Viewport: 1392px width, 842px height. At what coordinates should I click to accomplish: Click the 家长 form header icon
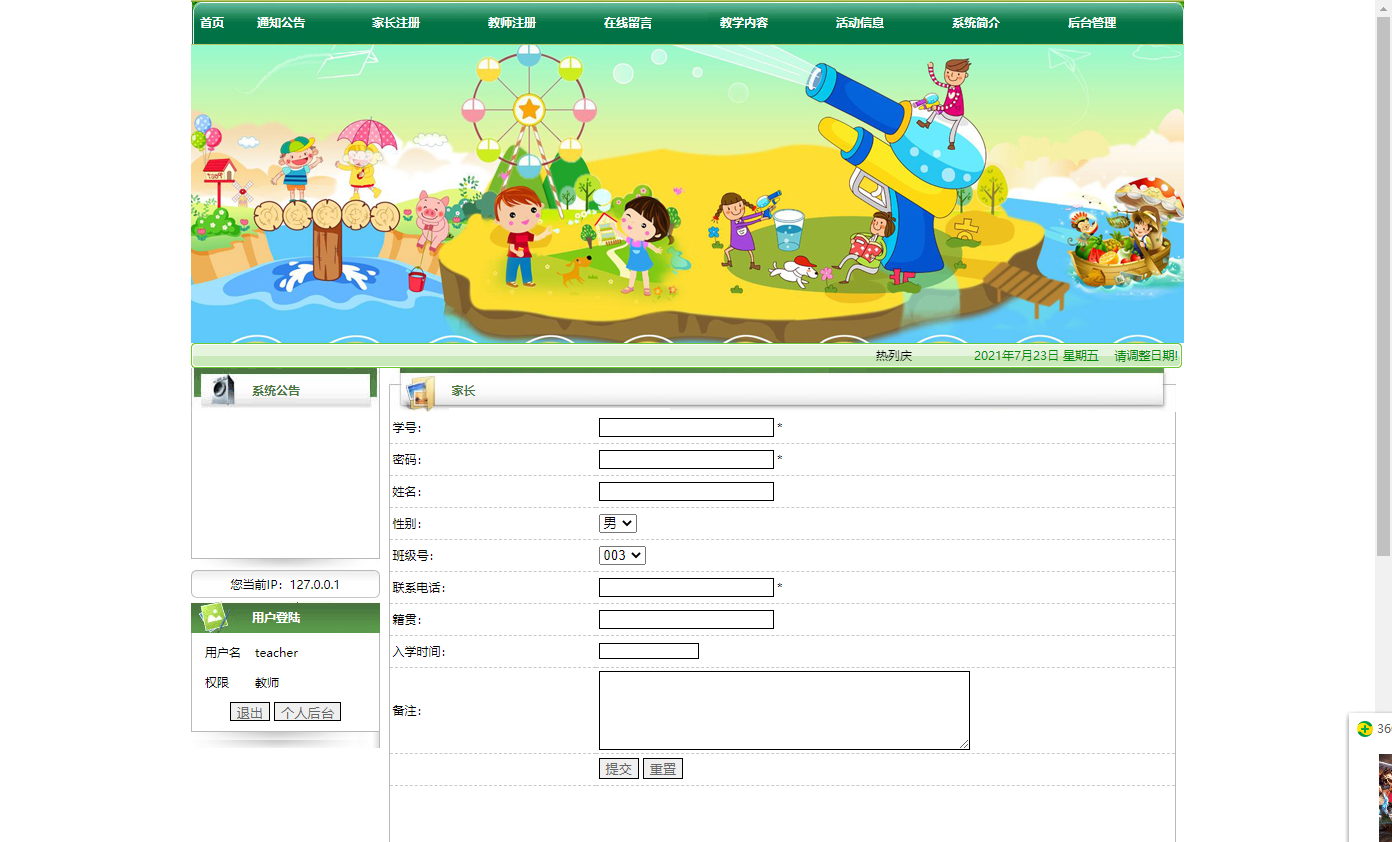tap(420, 391)
